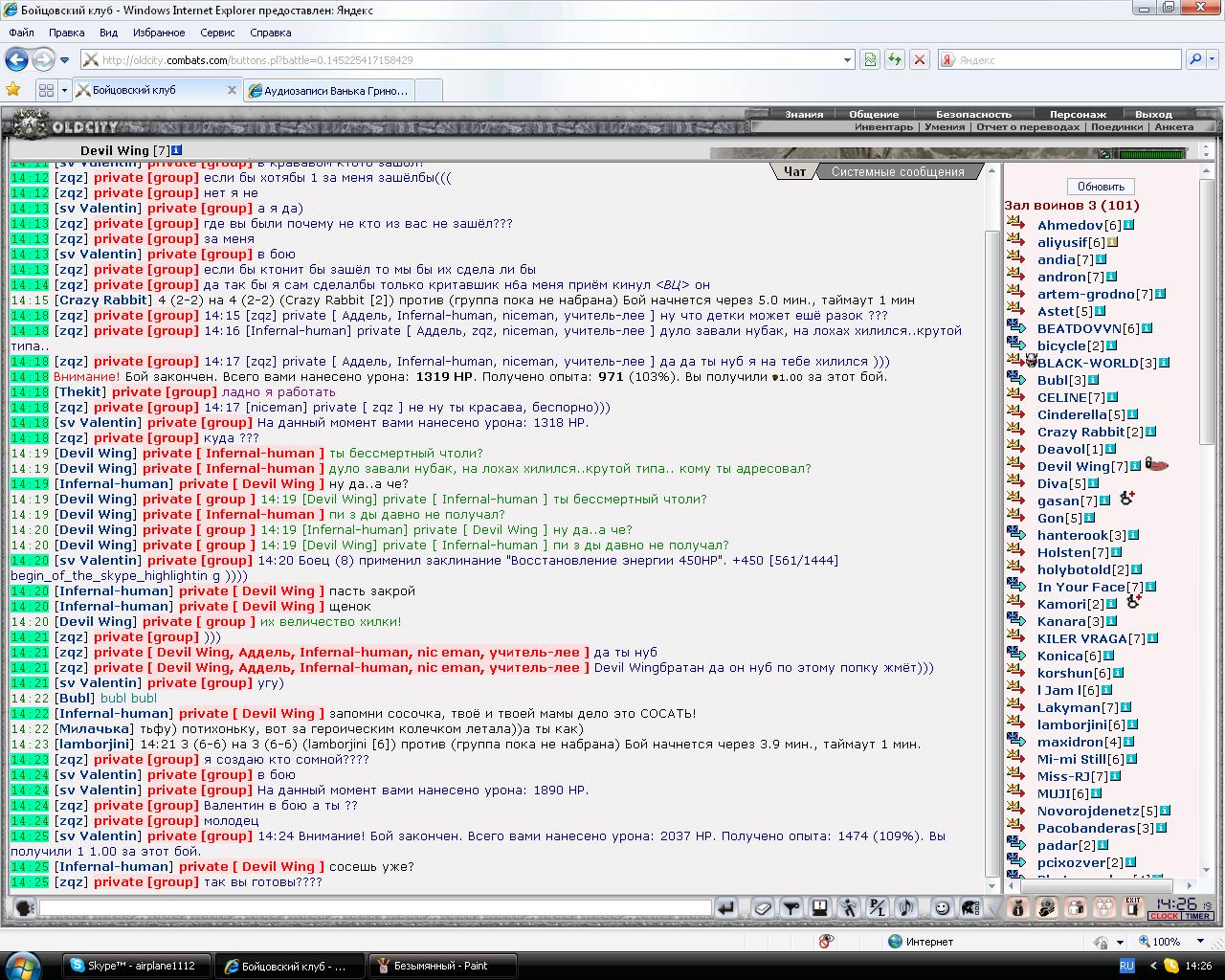This screenshot has height=980, width=1225.
Task: Toggle the CLOCK mode label
Action: (1164, 916)
